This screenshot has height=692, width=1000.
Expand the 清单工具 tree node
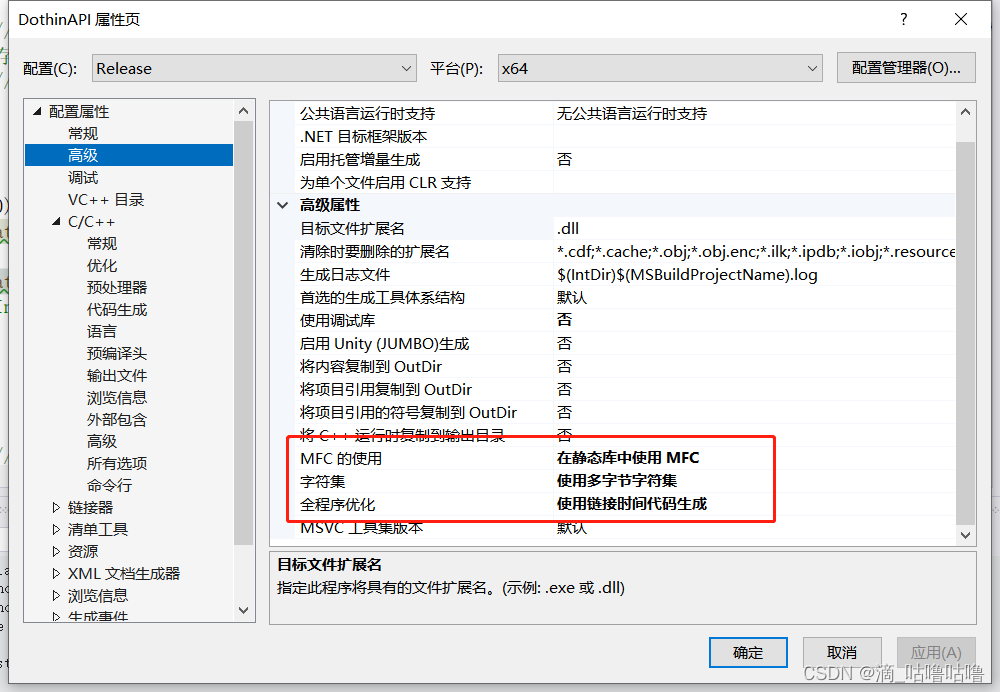[54, 529]
